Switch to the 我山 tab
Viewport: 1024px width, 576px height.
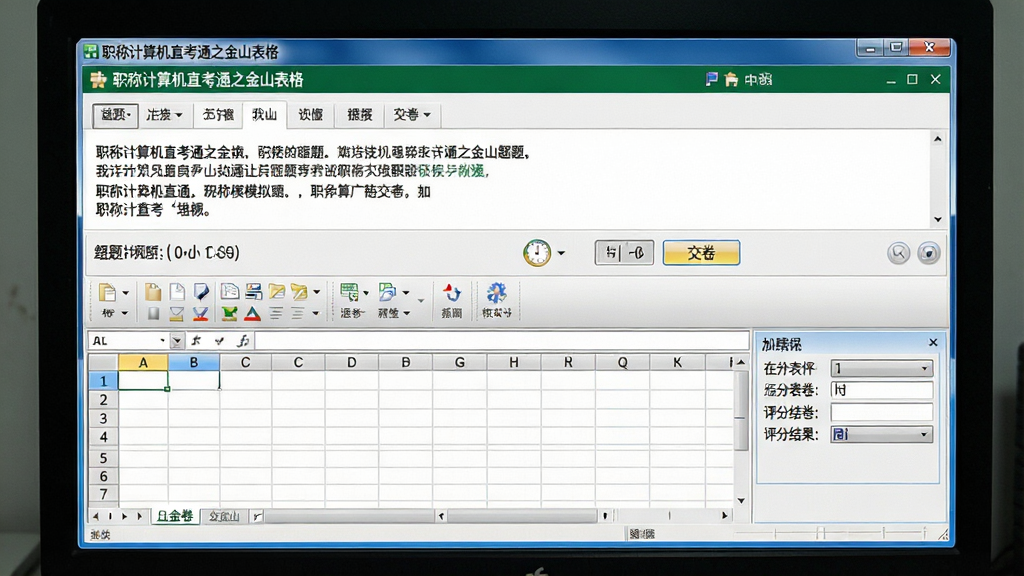[x=264, y=115]
